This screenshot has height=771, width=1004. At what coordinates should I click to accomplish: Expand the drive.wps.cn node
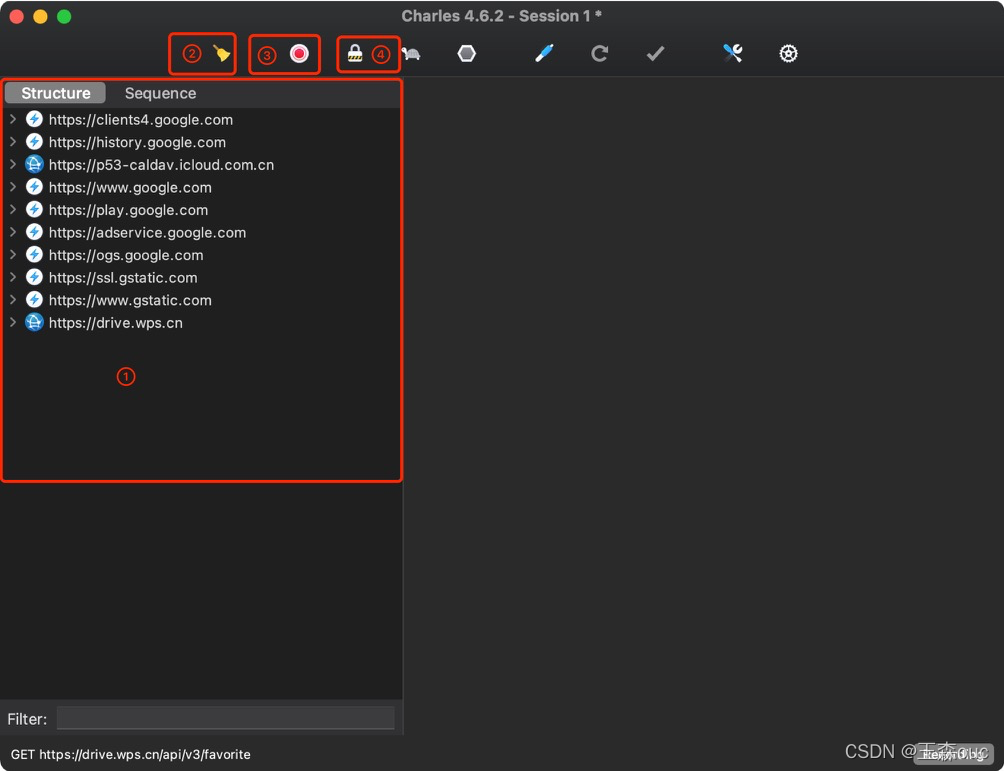pos(13,322)
